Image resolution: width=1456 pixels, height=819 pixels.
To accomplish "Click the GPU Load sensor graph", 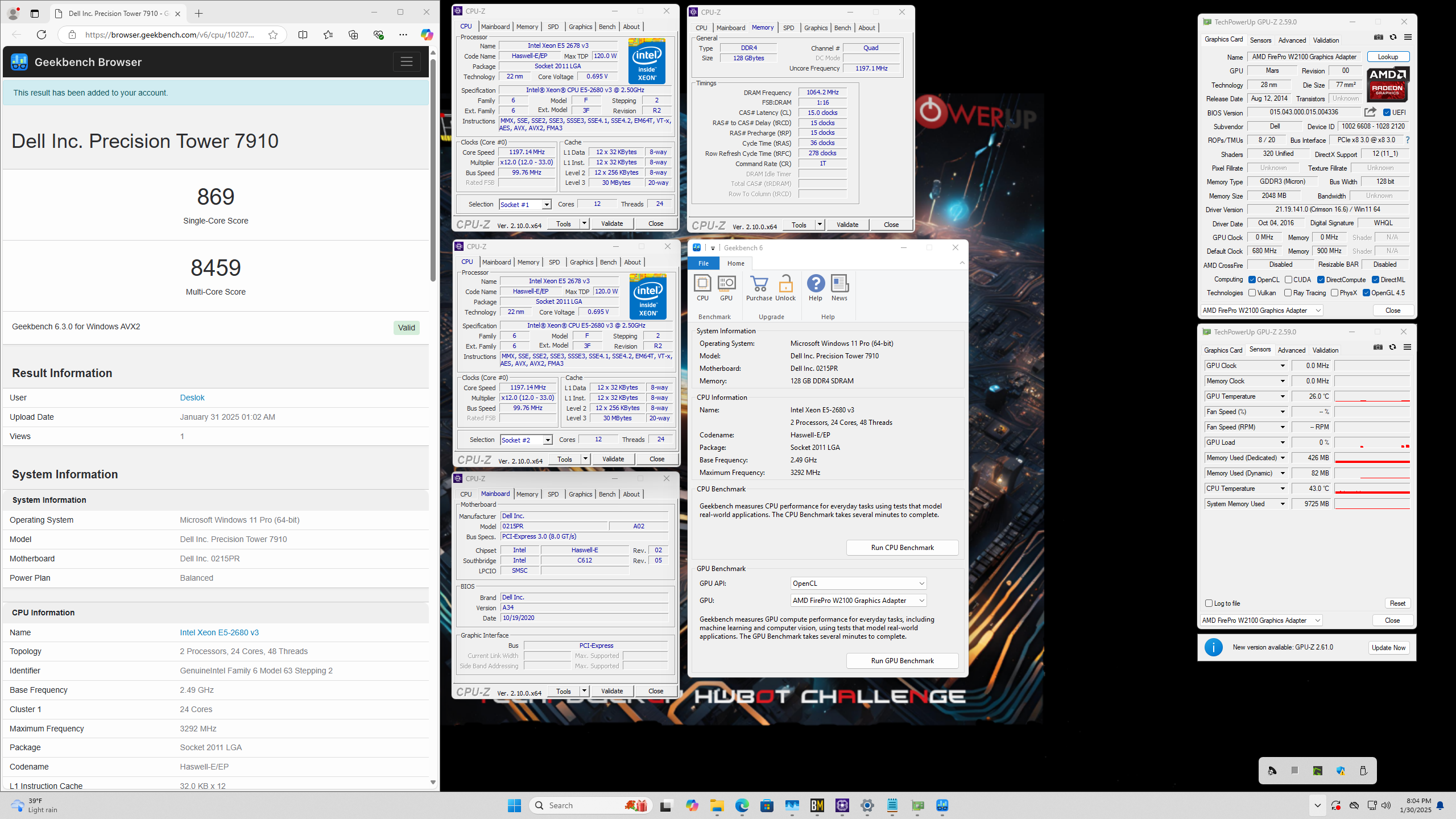I will point(1372,442).
